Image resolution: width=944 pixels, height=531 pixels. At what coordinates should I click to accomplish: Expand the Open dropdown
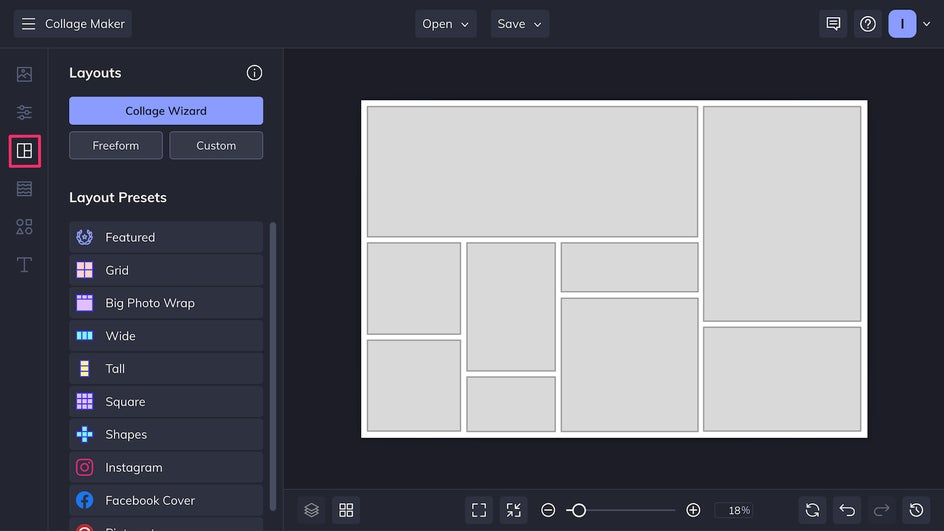(446, 24)
